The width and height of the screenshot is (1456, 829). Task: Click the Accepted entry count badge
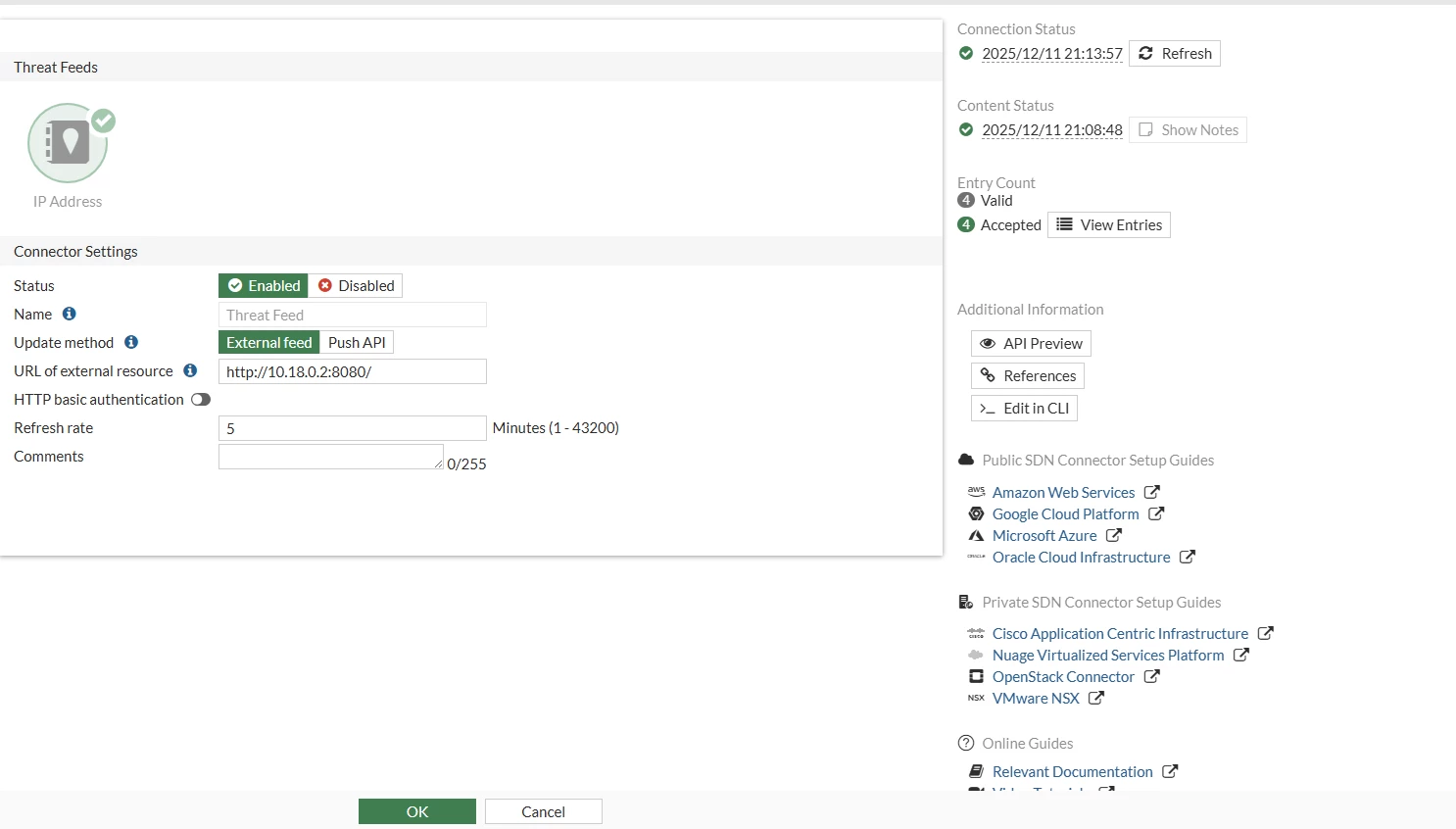[966, 224]
